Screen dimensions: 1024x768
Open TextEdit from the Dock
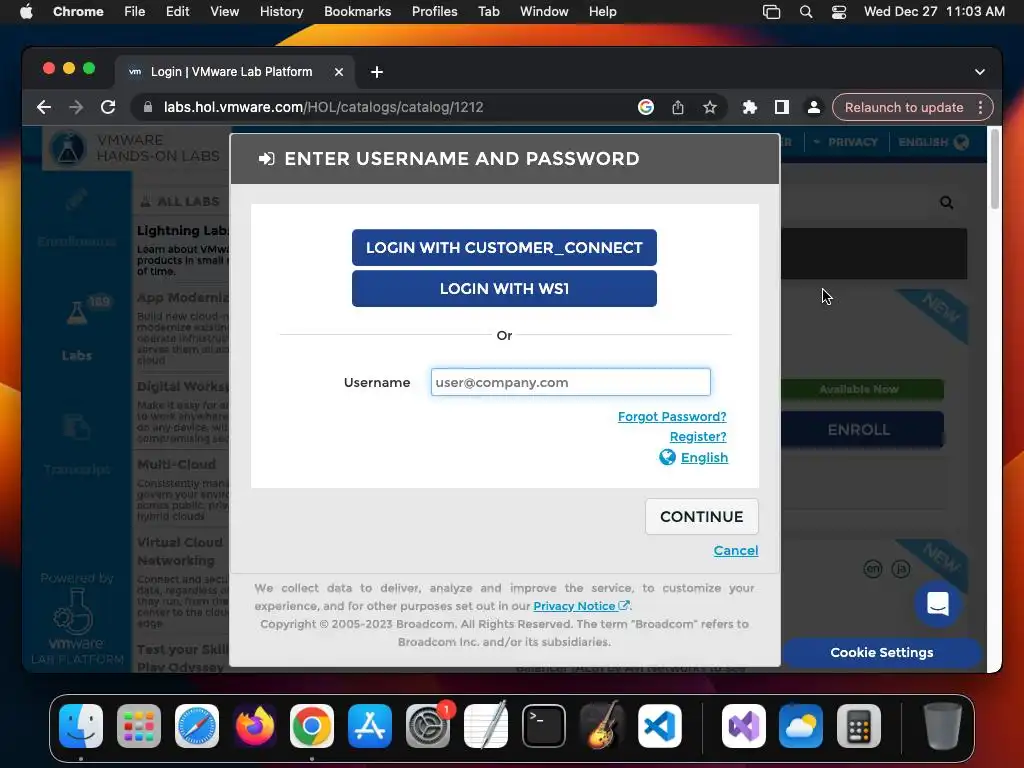click(x=485, y=726)
